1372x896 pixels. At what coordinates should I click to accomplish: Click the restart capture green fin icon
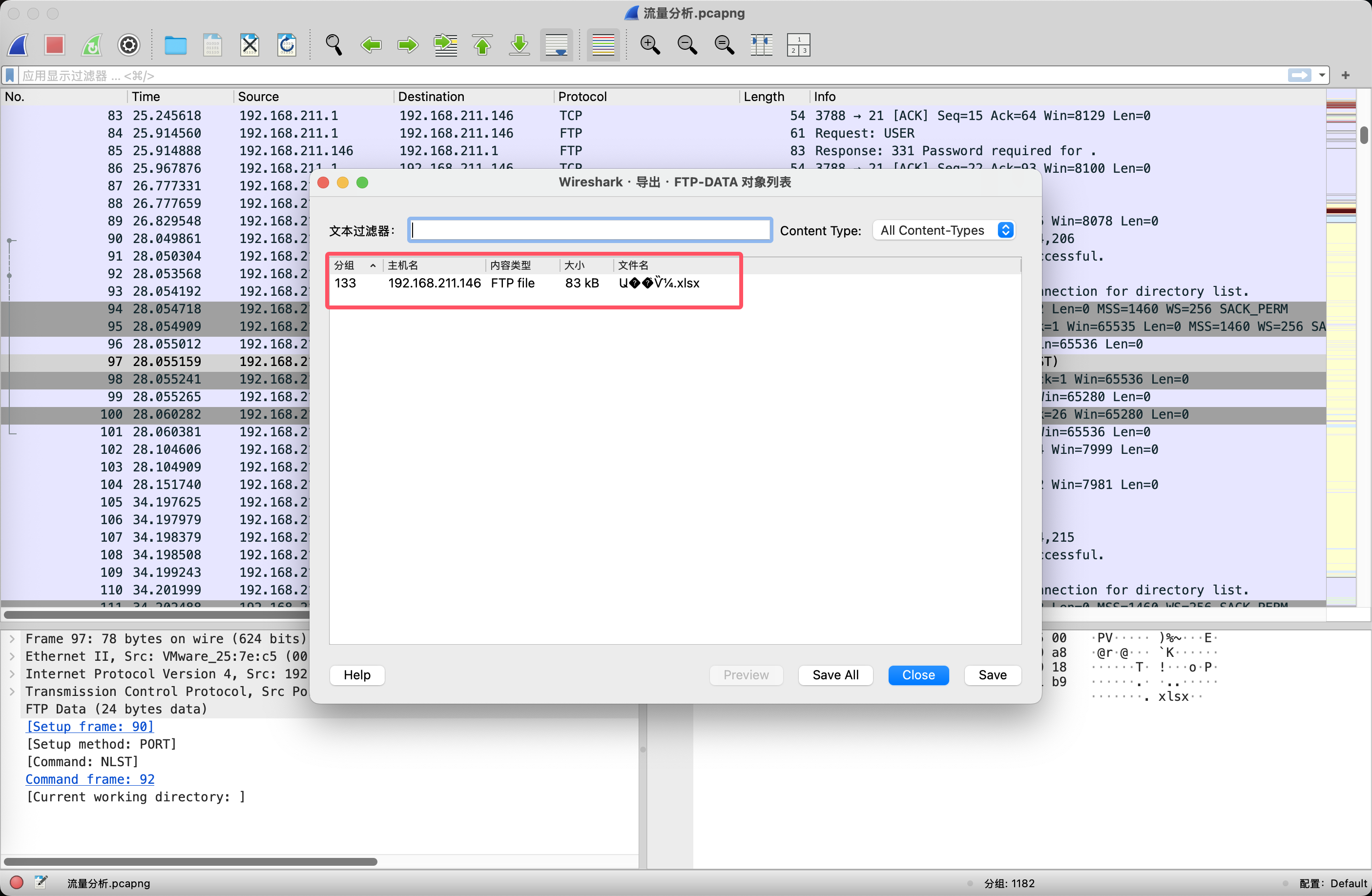tap(92, 45)
